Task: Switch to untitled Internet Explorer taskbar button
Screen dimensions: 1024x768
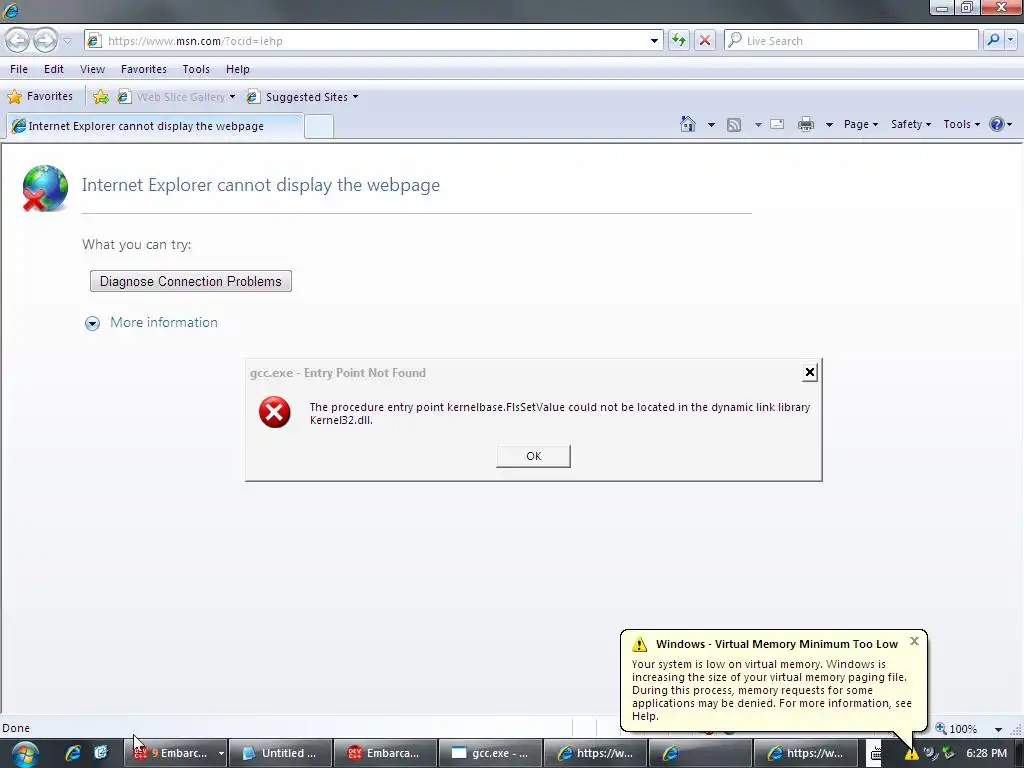Action: (700, 753)
